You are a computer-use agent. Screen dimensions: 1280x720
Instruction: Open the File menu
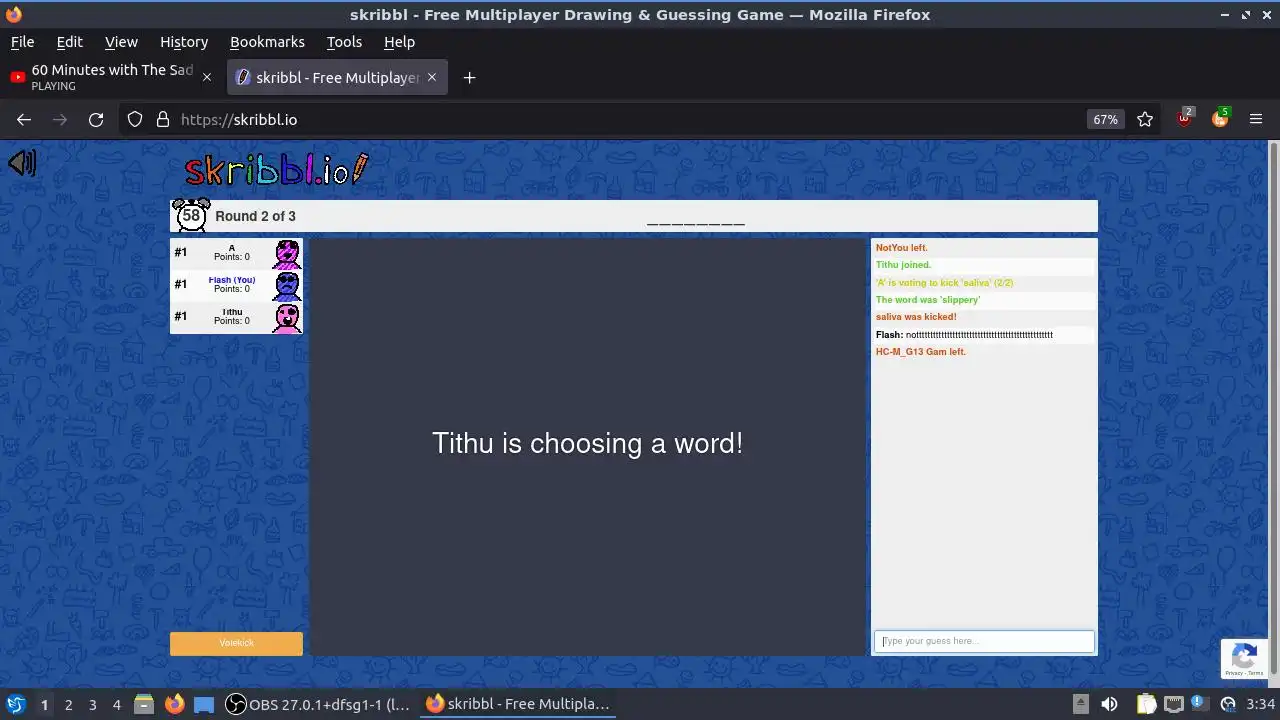click(22, 42)
